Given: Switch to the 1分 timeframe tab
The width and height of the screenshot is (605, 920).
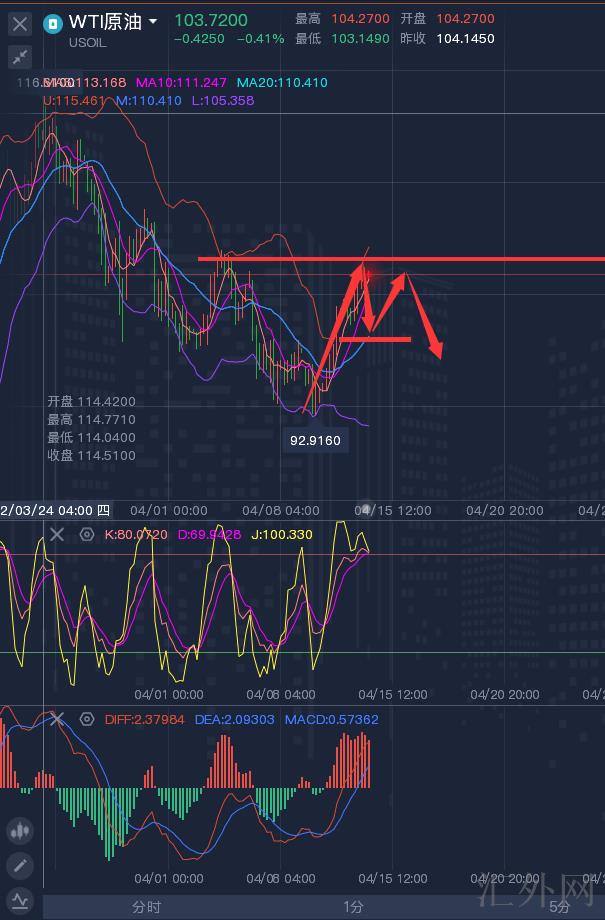Looking at the screenshot, I should click(x=353, y=907).
